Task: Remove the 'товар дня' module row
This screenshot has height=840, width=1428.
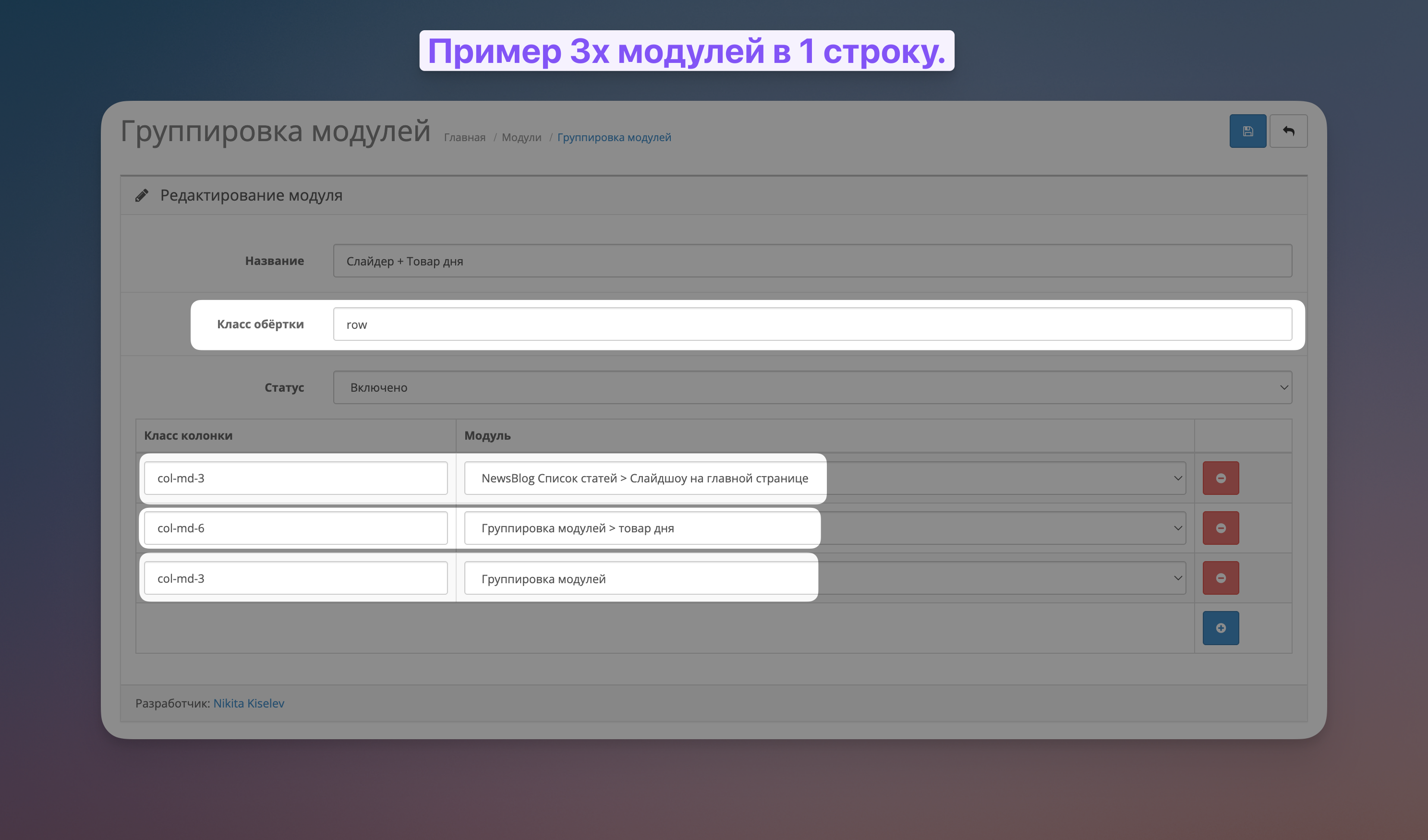Action: click(x=1221, y=528)
